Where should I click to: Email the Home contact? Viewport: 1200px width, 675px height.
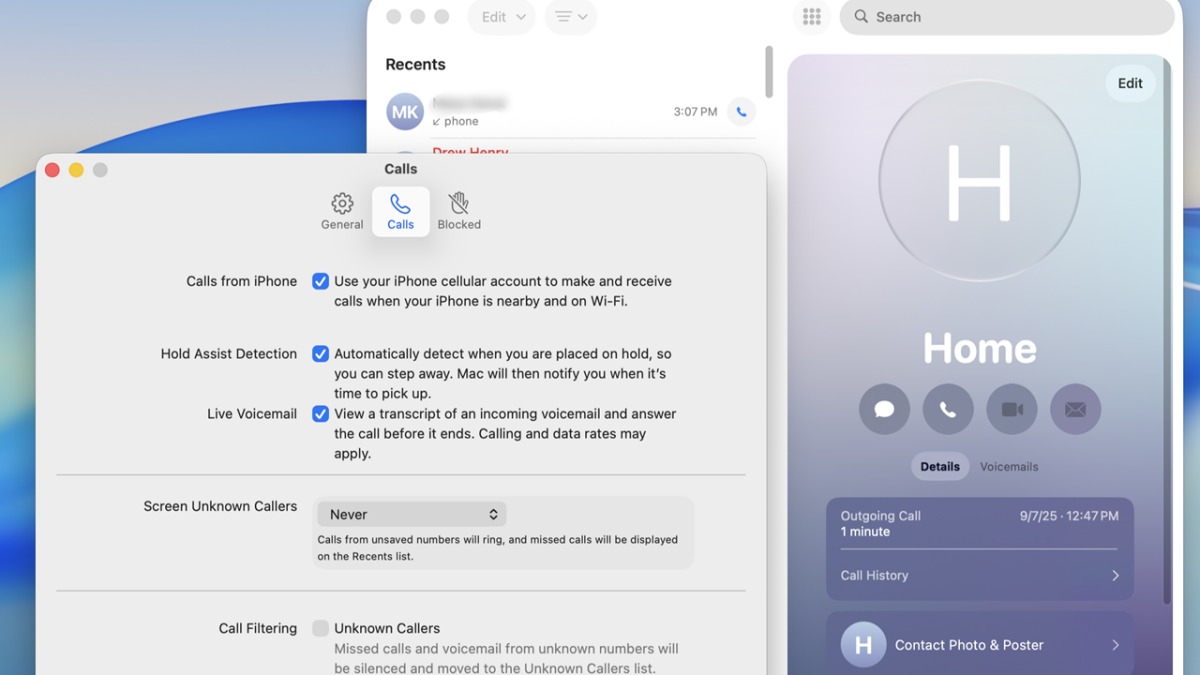(x=1076, y=410)
